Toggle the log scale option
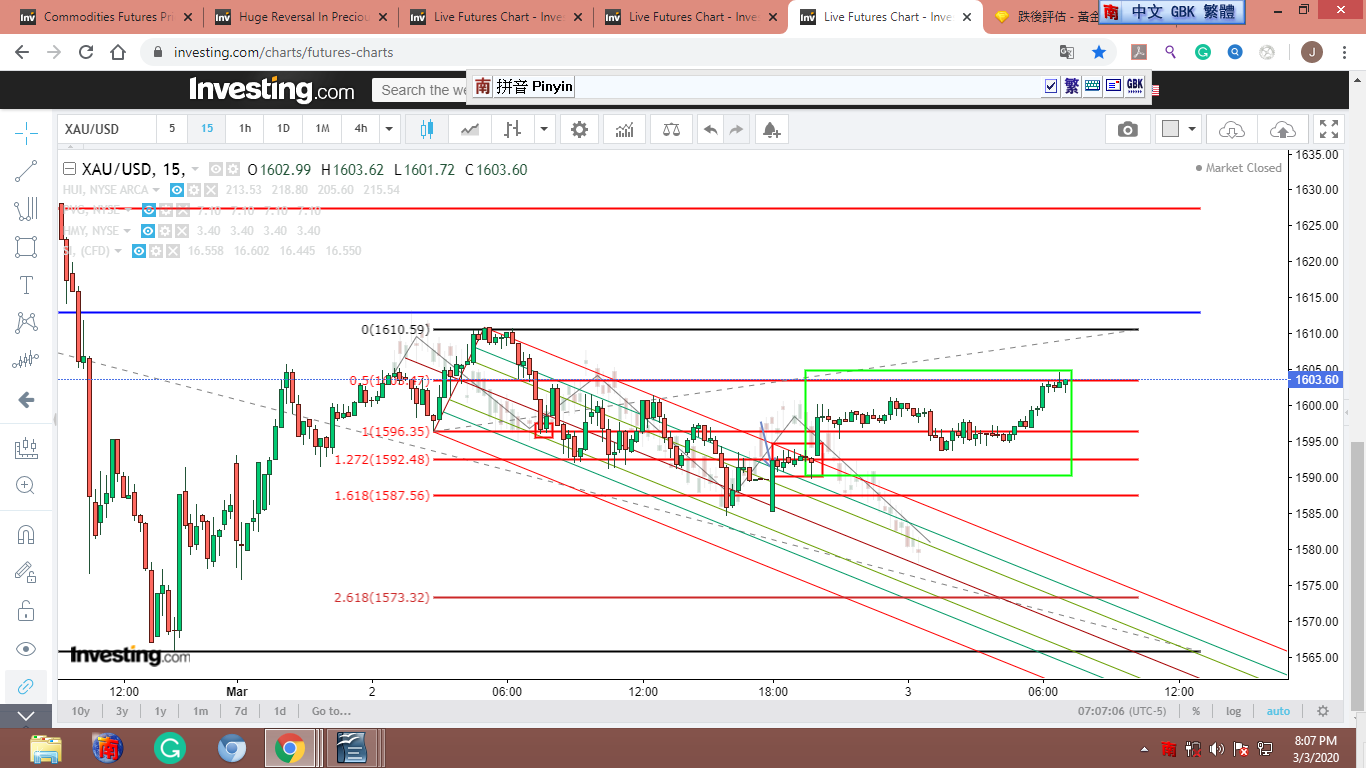 point(1233,711)
